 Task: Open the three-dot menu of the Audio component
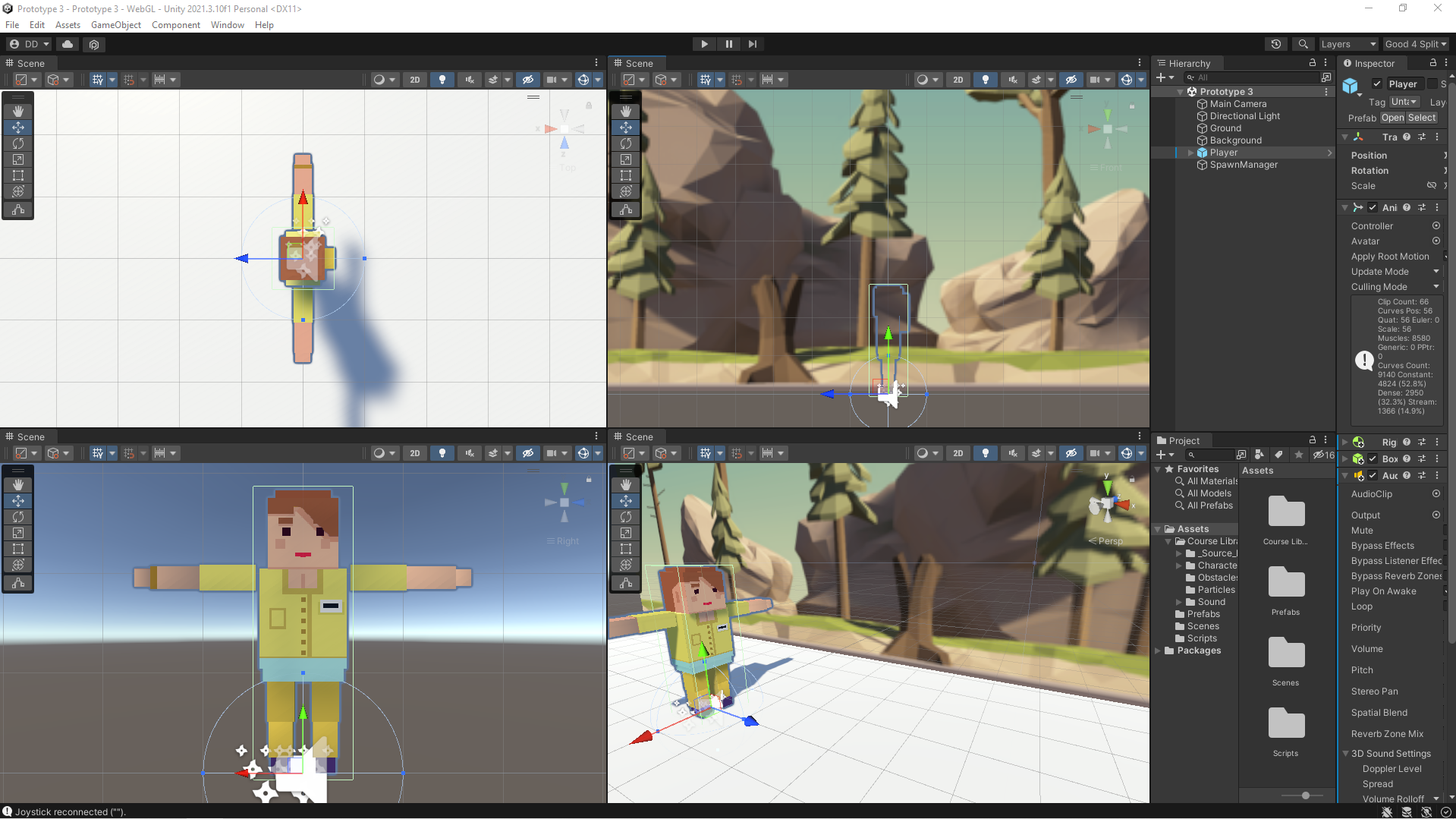tap(1437, 476)
